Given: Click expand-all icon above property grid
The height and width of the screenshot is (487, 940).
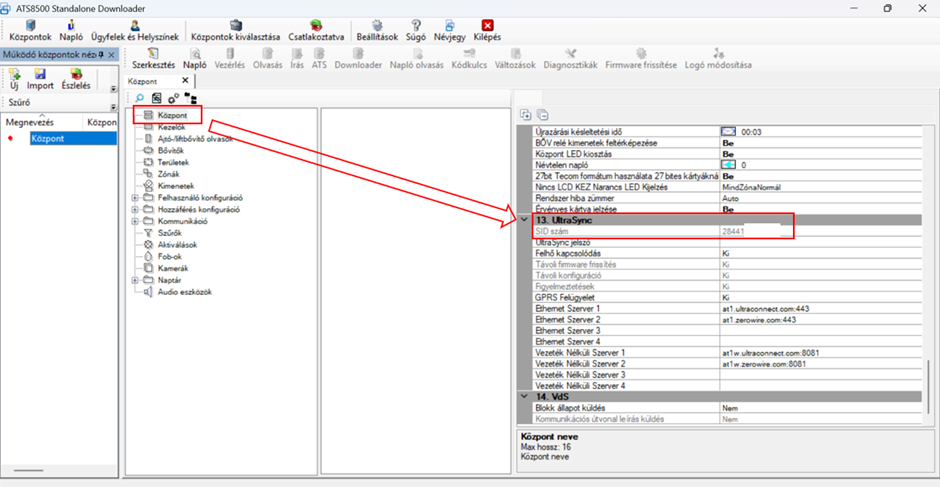Looking at the screenshot, I should tap(526, 114).
